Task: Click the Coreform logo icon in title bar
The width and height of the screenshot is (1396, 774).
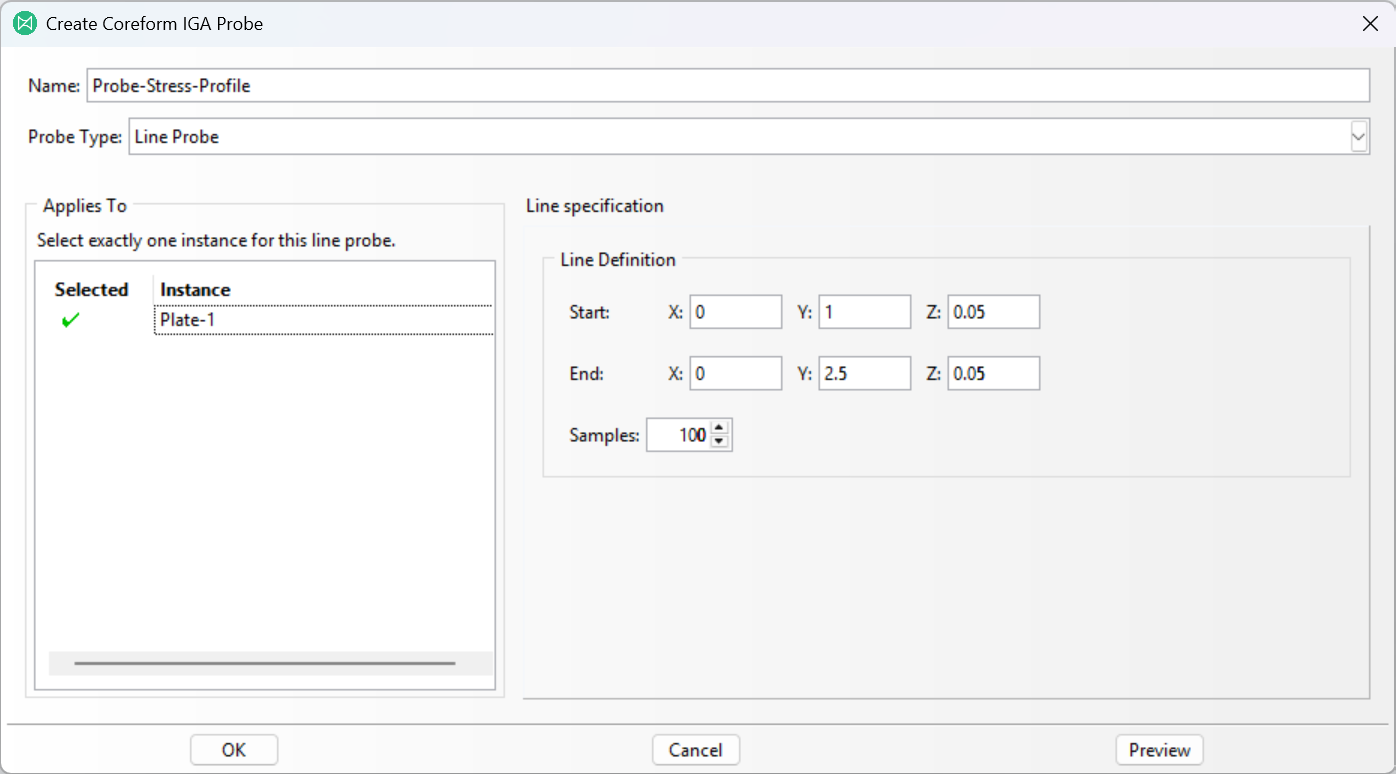Action: tap(25, 23)
